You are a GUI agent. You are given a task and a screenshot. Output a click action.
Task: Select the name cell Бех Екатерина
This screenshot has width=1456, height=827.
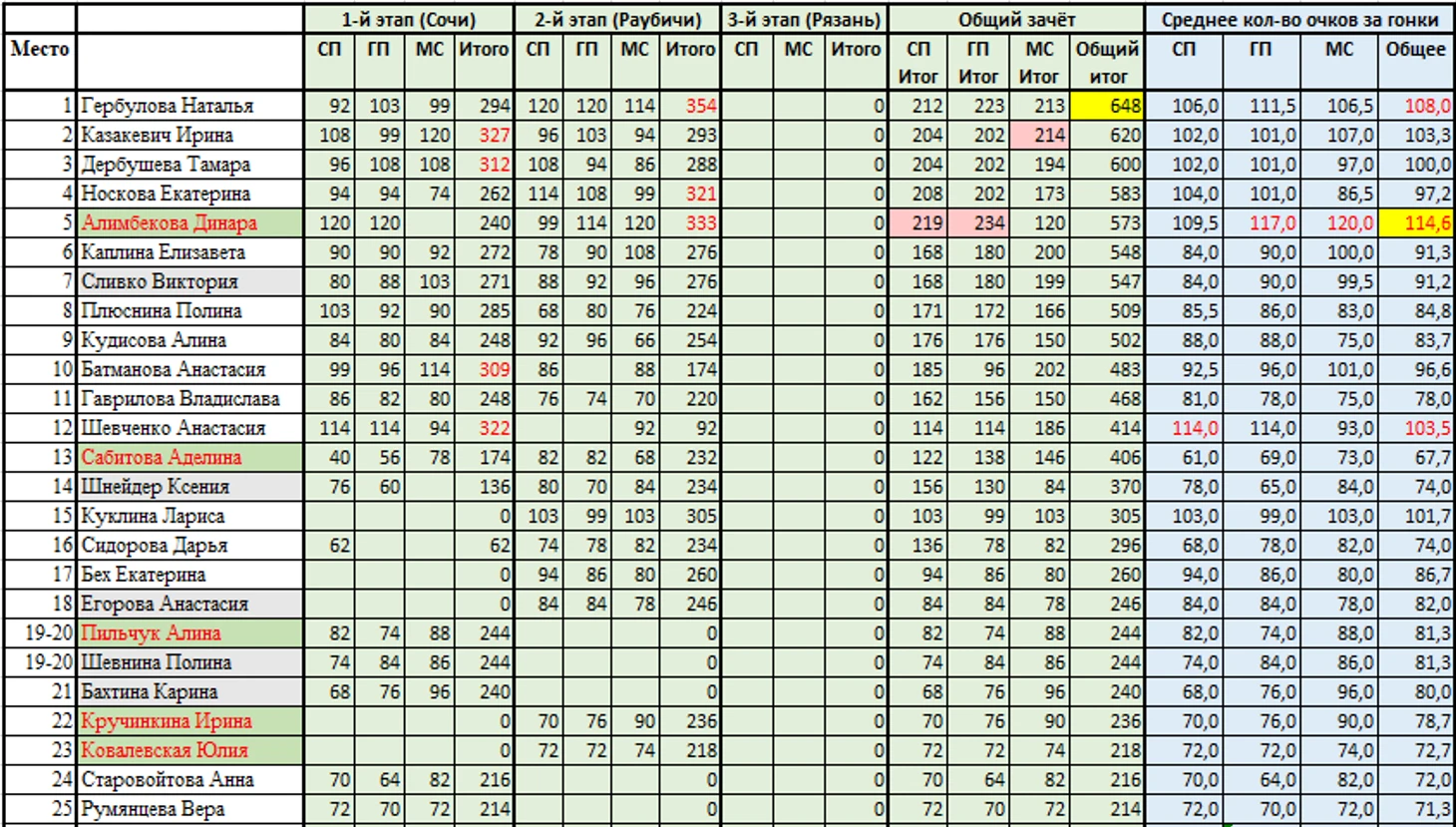click(x=189, y=575)
